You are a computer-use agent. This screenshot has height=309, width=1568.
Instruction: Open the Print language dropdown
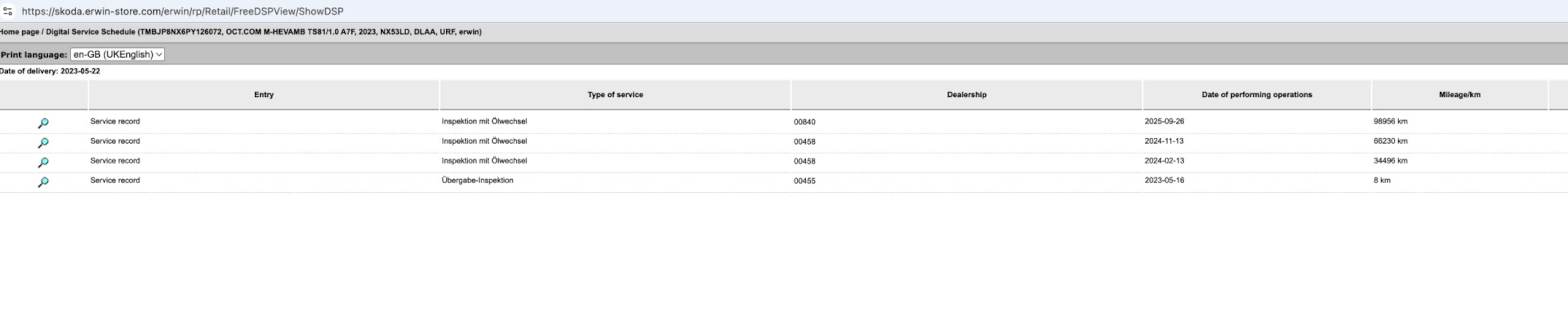tap(117, 54)
